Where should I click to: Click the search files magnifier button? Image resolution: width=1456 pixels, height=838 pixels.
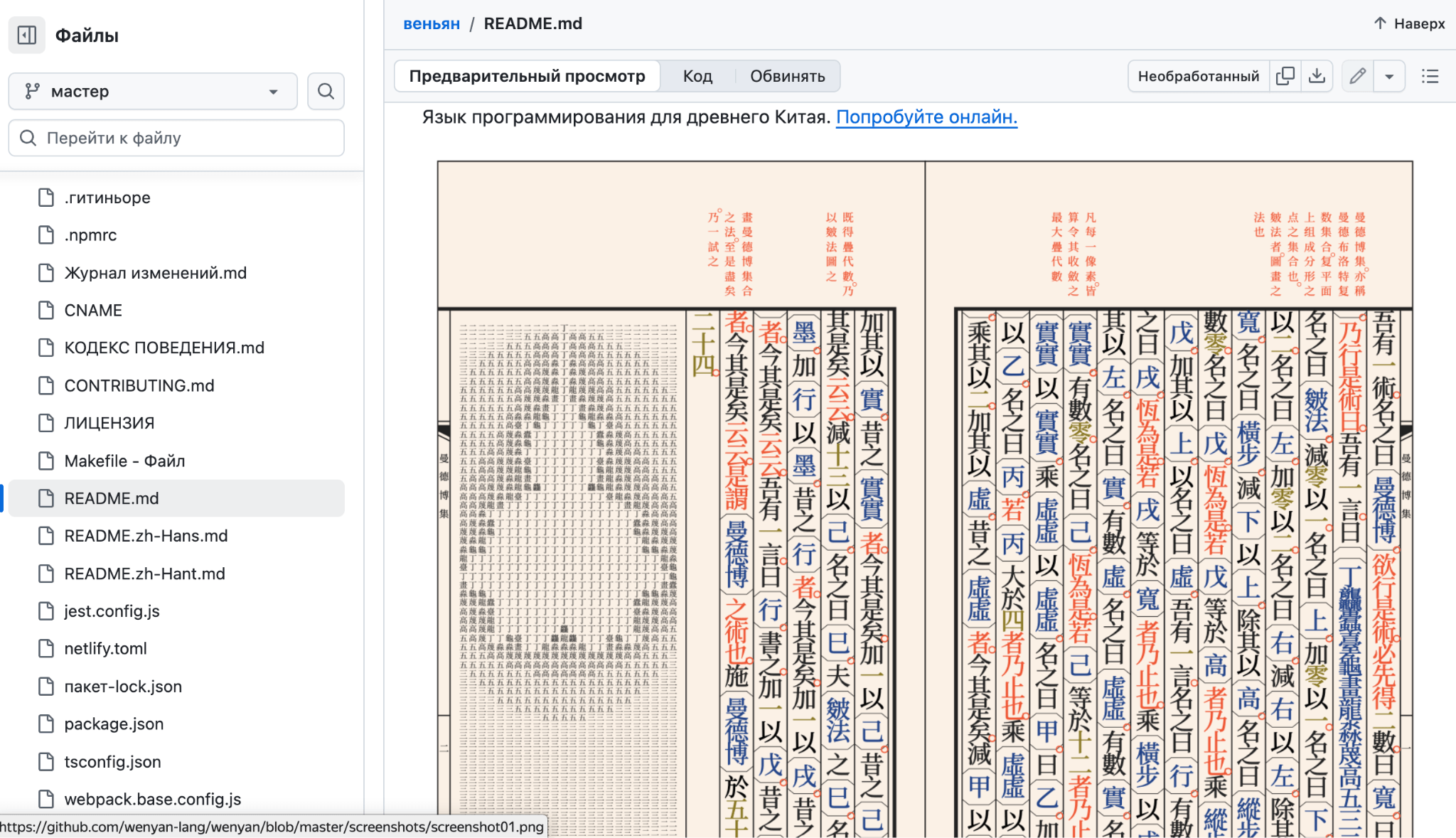pyautogui.click(x=326, y=91)
